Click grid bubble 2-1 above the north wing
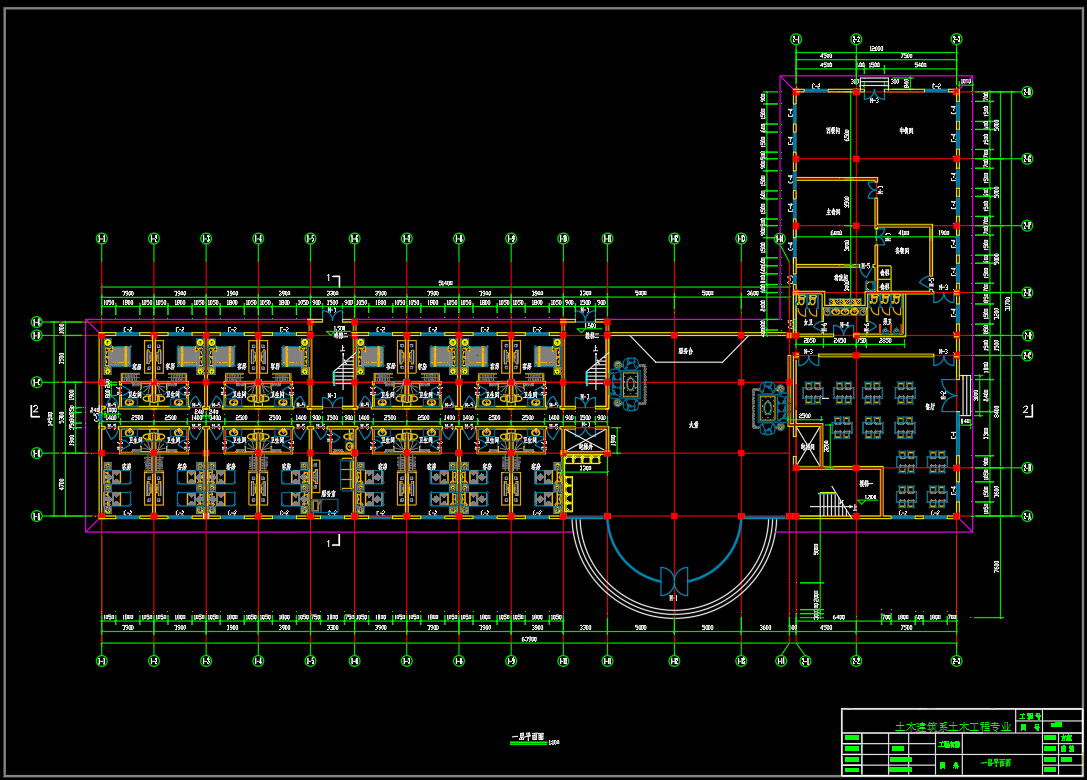The width and height of the screenshot is (1087, 780). click(796, 39)
